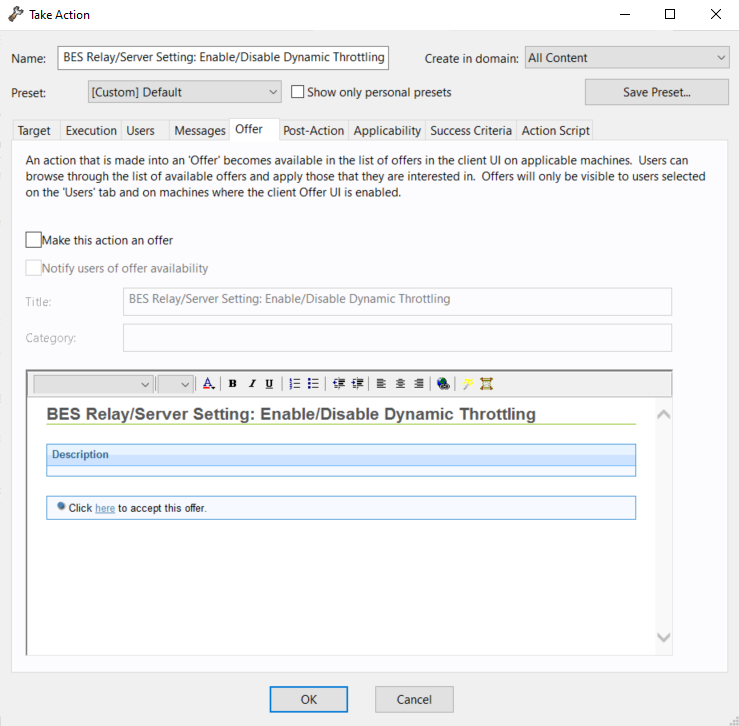Enable Show only personal presets
The image size is (739, 726).
click(x=297, y=91)
